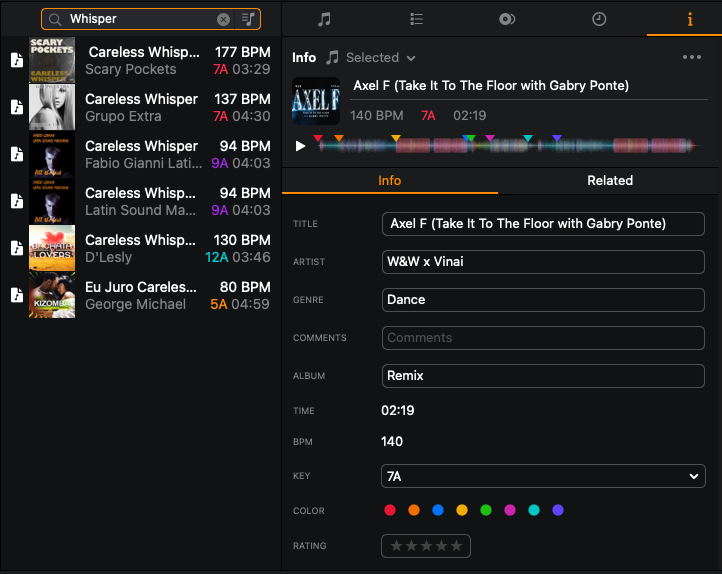Set the track star rating
Screen dimensions: 722x574
click(x=426, y=546)
